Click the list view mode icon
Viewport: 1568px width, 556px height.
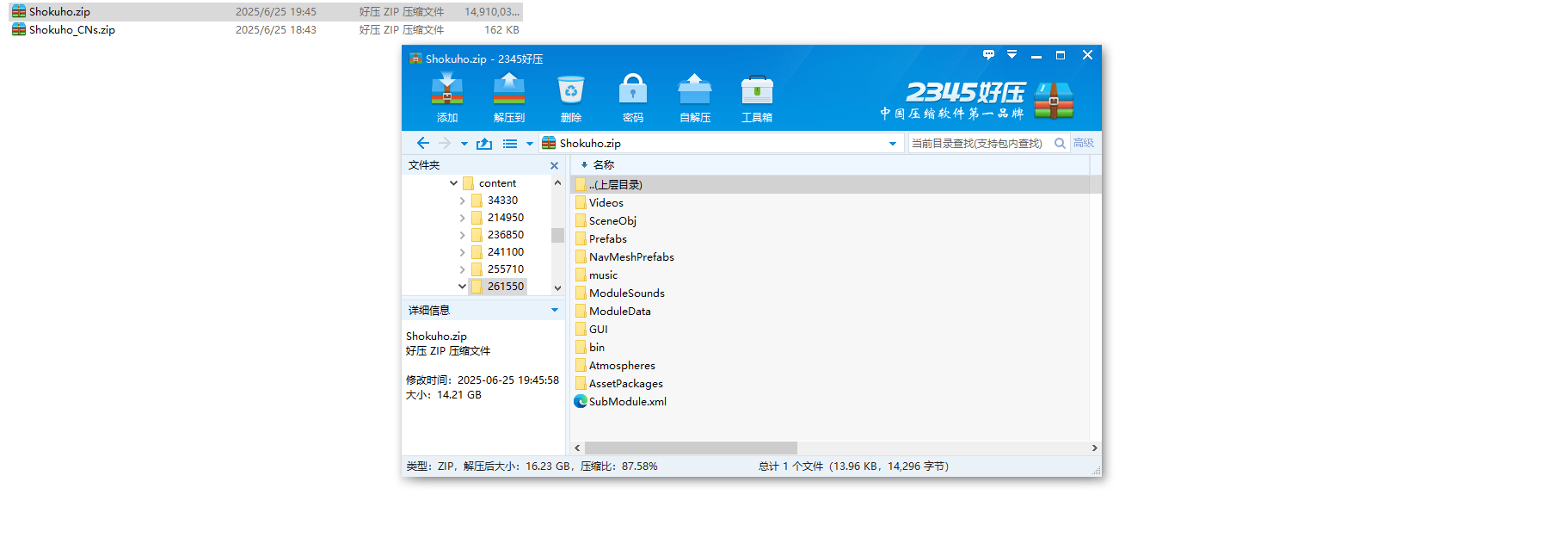click(x=510, y=144)
